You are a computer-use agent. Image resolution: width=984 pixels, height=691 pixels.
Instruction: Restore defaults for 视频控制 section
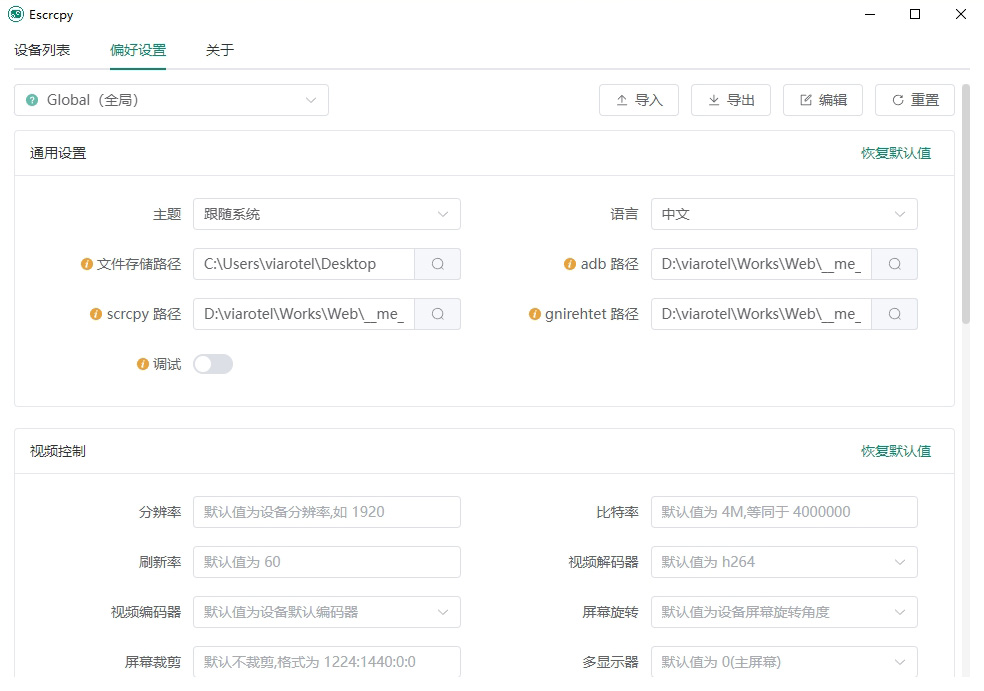click(896, 451)
